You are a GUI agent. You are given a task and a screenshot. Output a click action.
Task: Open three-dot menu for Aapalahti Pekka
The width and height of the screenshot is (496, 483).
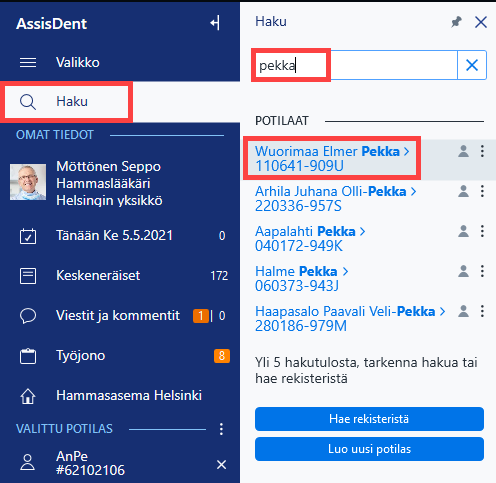pyautogui.click(x=482, y=231)
